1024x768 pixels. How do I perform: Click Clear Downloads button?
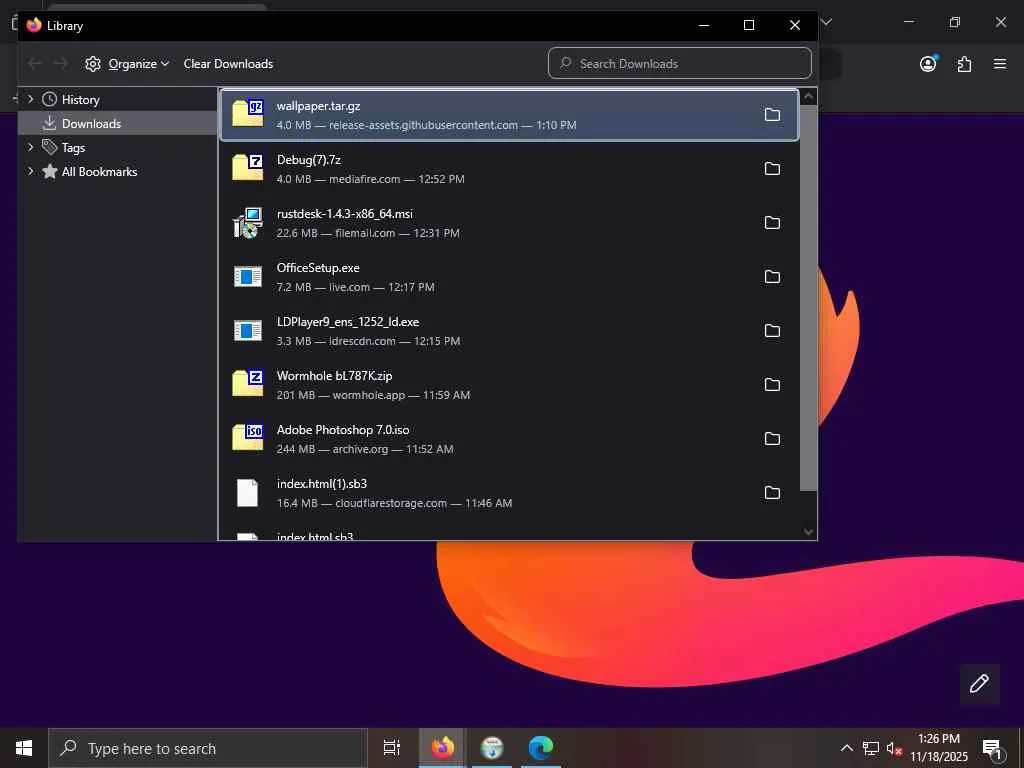click(228, 63)
